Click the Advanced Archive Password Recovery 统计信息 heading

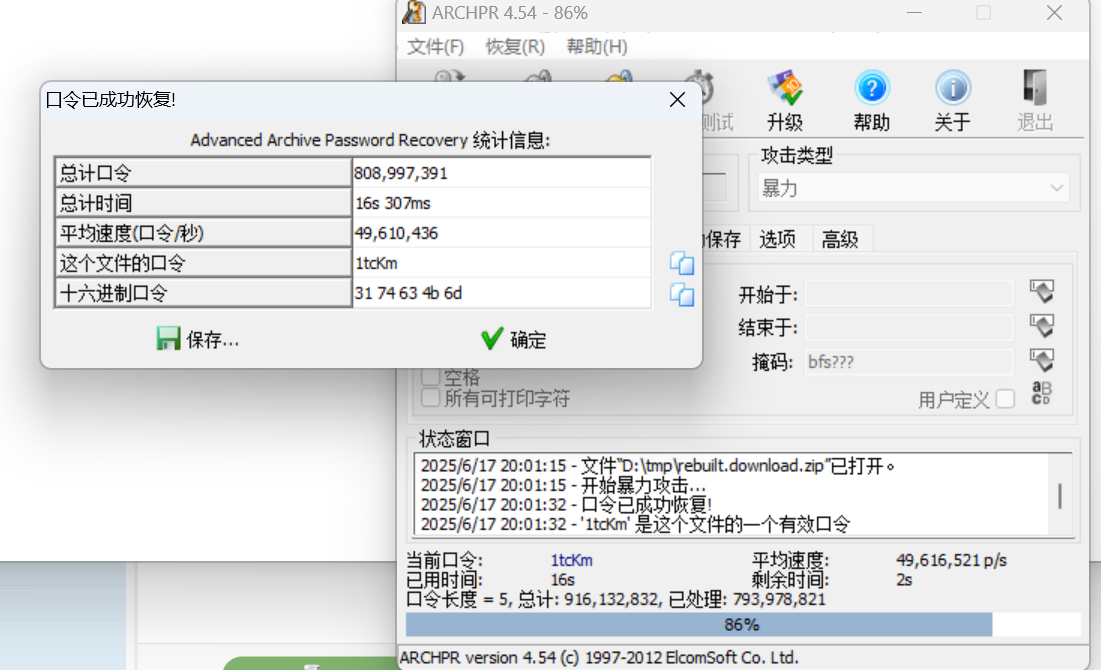point(370,140)
